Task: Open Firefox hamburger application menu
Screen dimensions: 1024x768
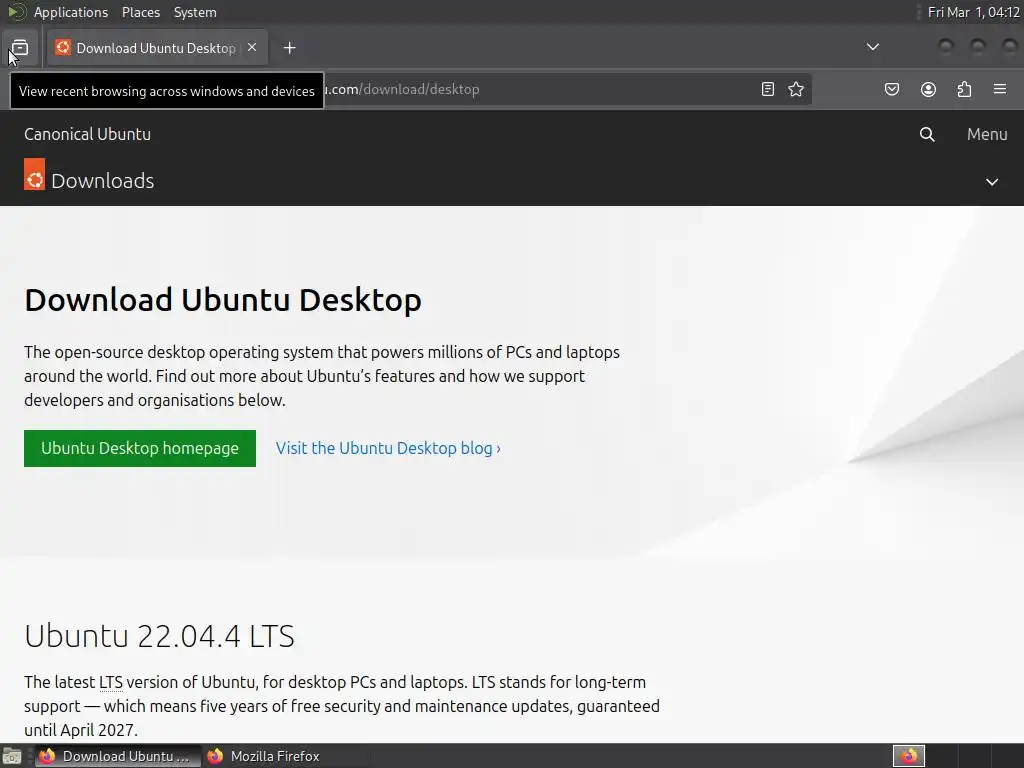Action: tap(1000, 89)
